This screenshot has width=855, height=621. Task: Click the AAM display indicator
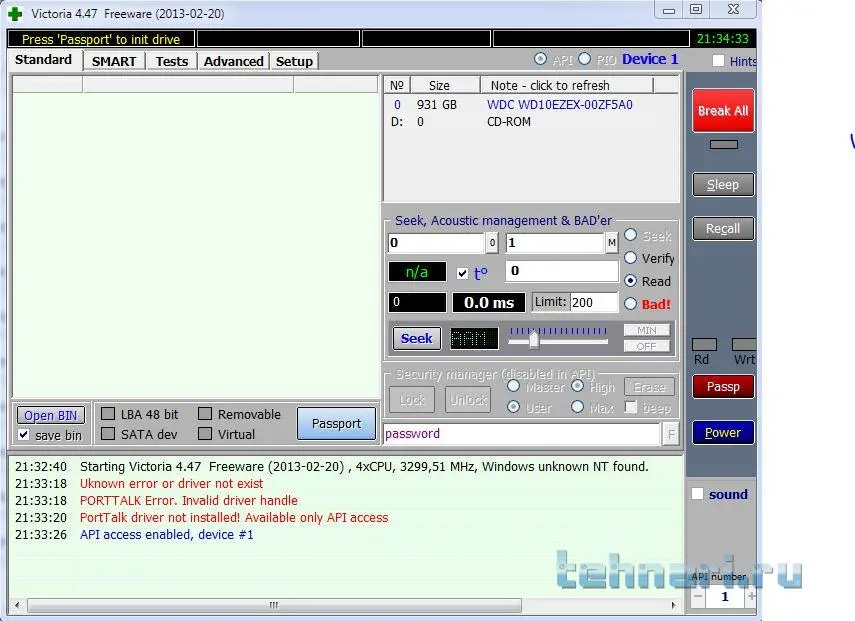(474, 339)
